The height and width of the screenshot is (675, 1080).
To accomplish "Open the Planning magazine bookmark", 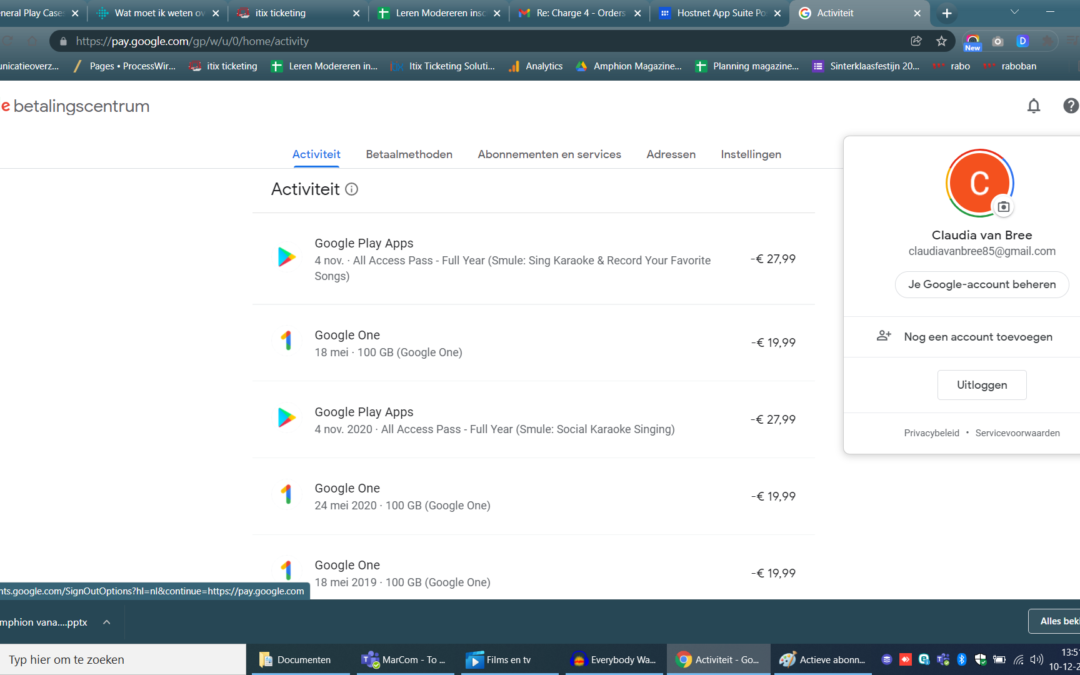I will tap(747, 66).
